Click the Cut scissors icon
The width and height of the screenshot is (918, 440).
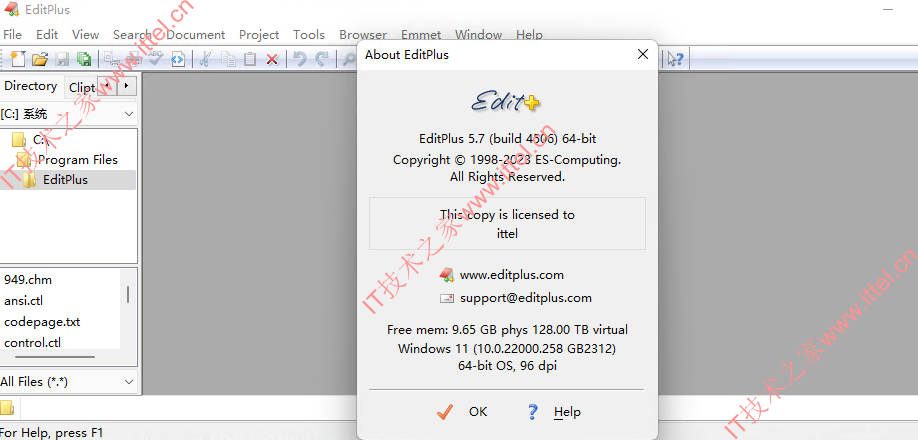pos(204,59)
